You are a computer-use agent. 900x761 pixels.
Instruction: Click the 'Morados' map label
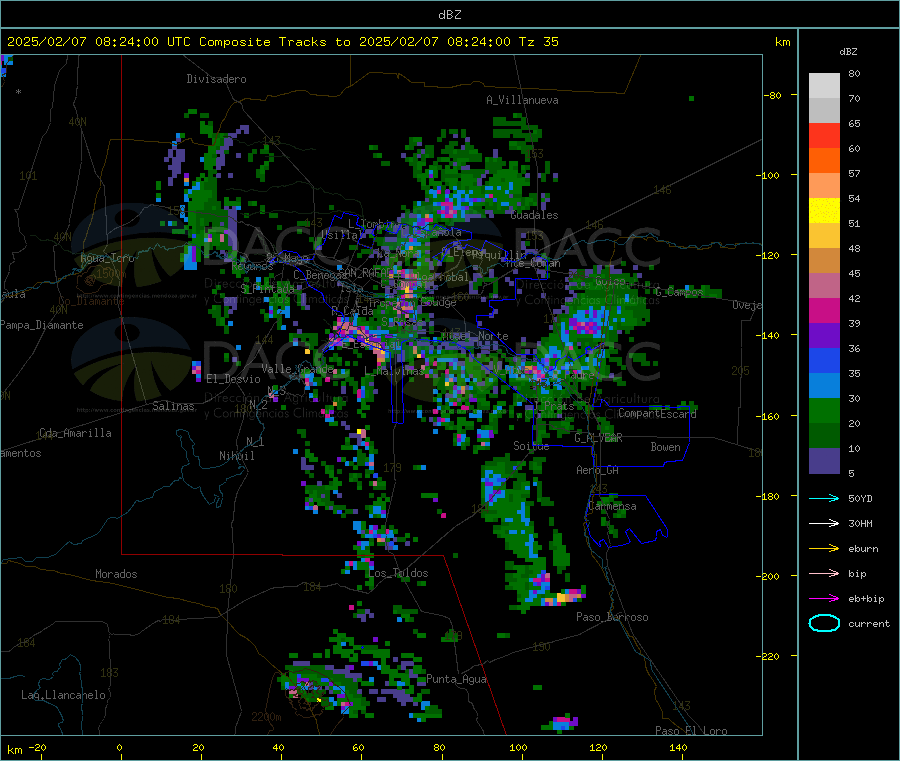[x=116, y=574]
